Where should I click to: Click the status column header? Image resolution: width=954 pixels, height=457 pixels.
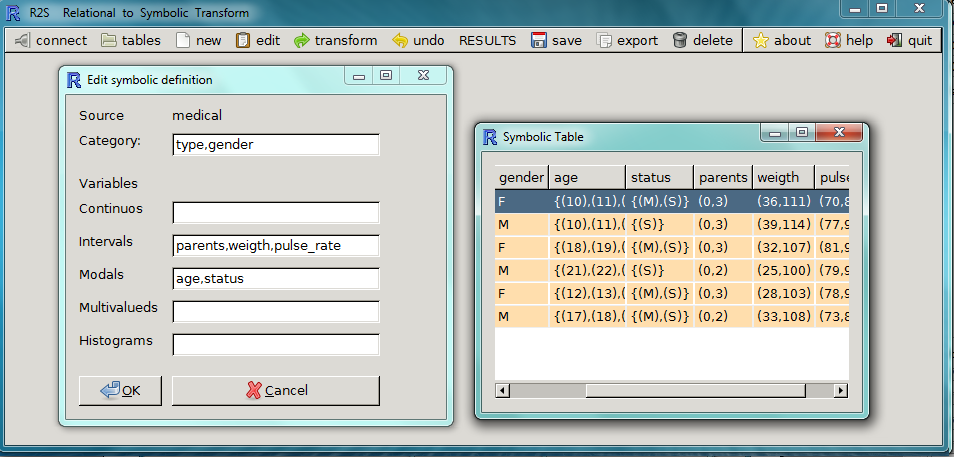pos(659,177)
